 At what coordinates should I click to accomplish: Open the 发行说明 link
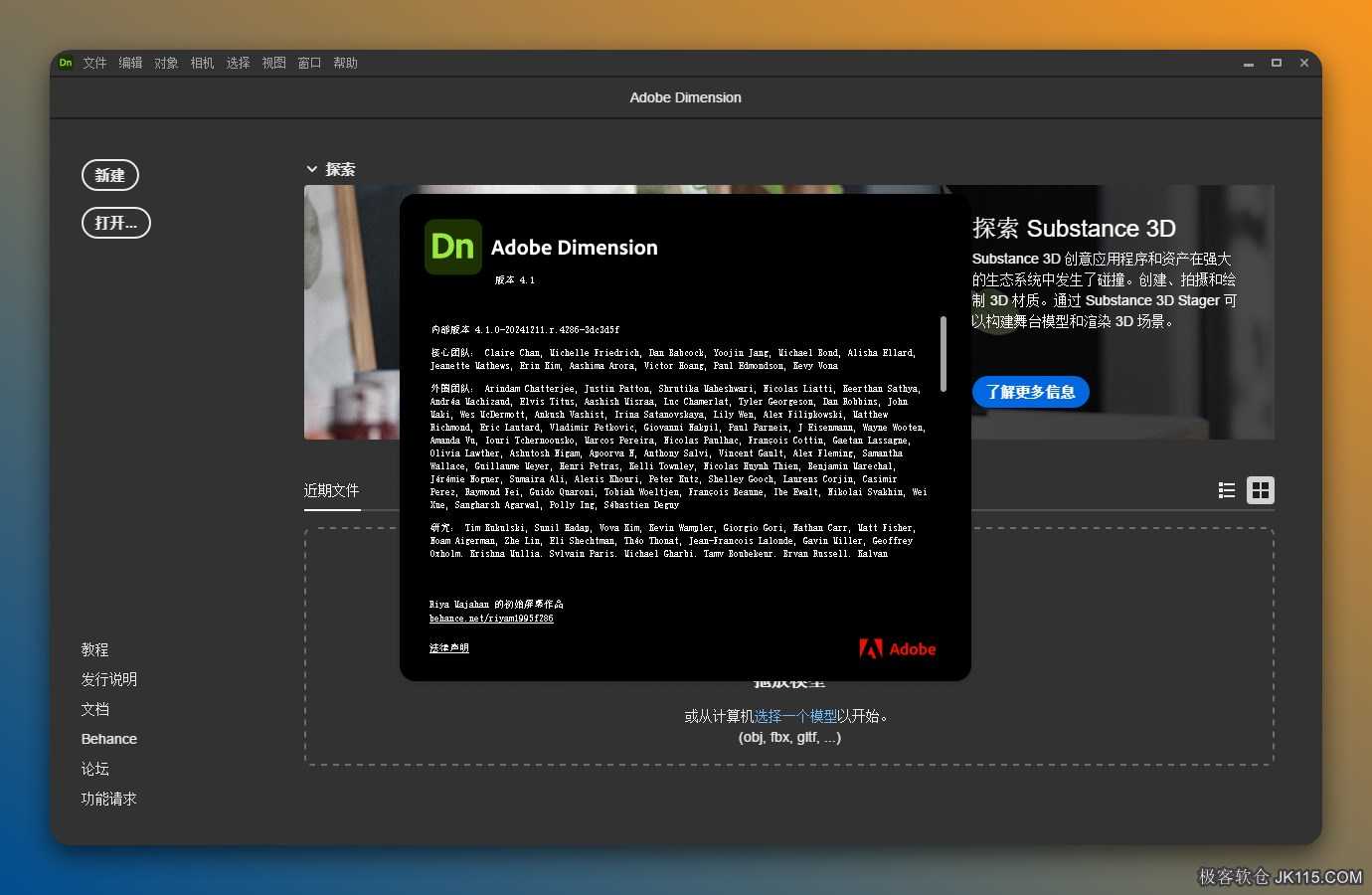coord(109,679)
